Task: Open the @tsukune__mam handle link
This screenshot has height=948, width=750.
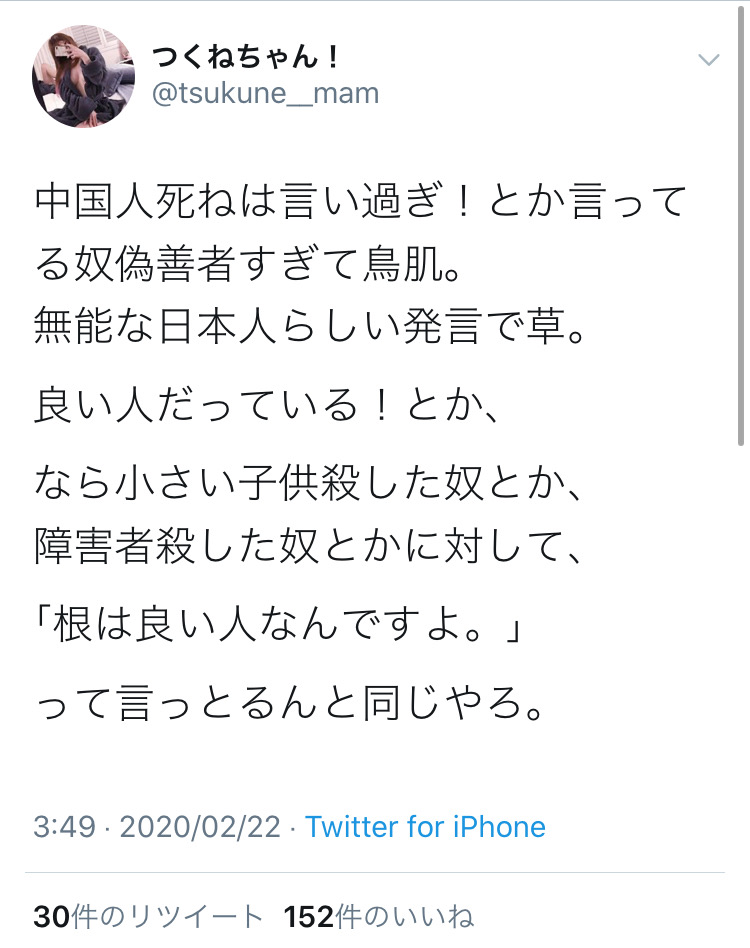Action: [265, 93]
